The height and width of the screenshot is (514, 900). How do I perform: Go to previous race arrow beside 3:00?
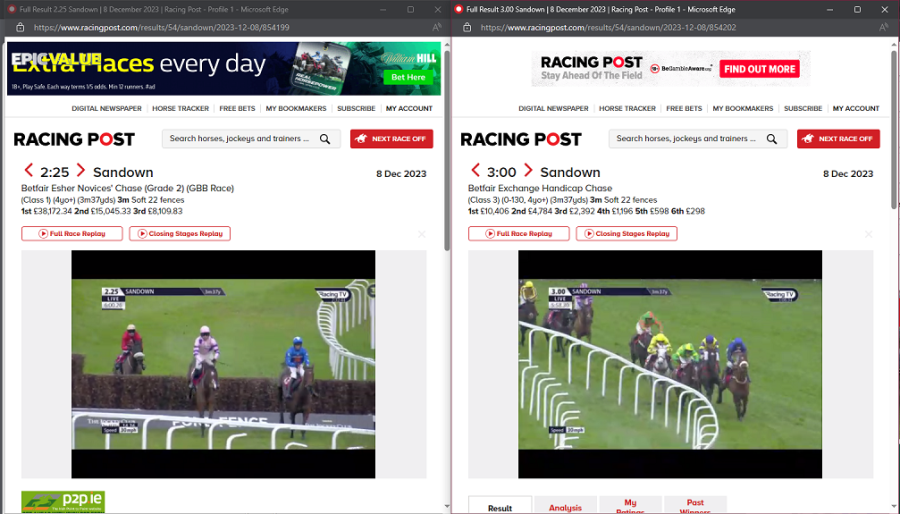(475, 170)
